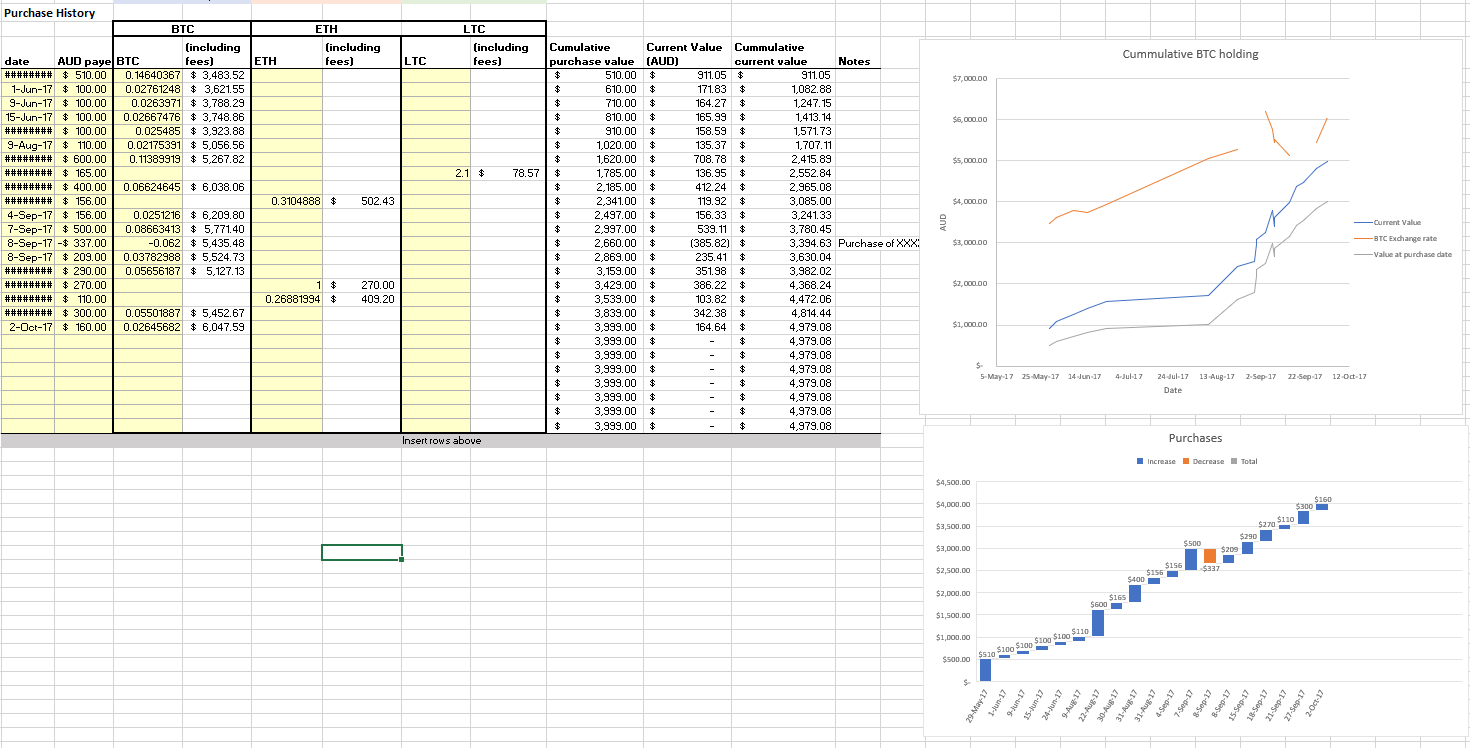Select BTC amount cell 0.14640367
1470x748 pixels.
click(x=148, y=75)
